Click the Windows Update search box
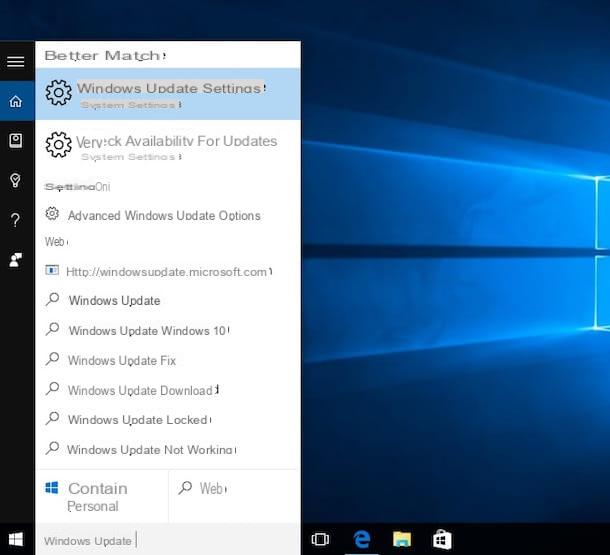This screenshot has height=555, width=610. 168,540
